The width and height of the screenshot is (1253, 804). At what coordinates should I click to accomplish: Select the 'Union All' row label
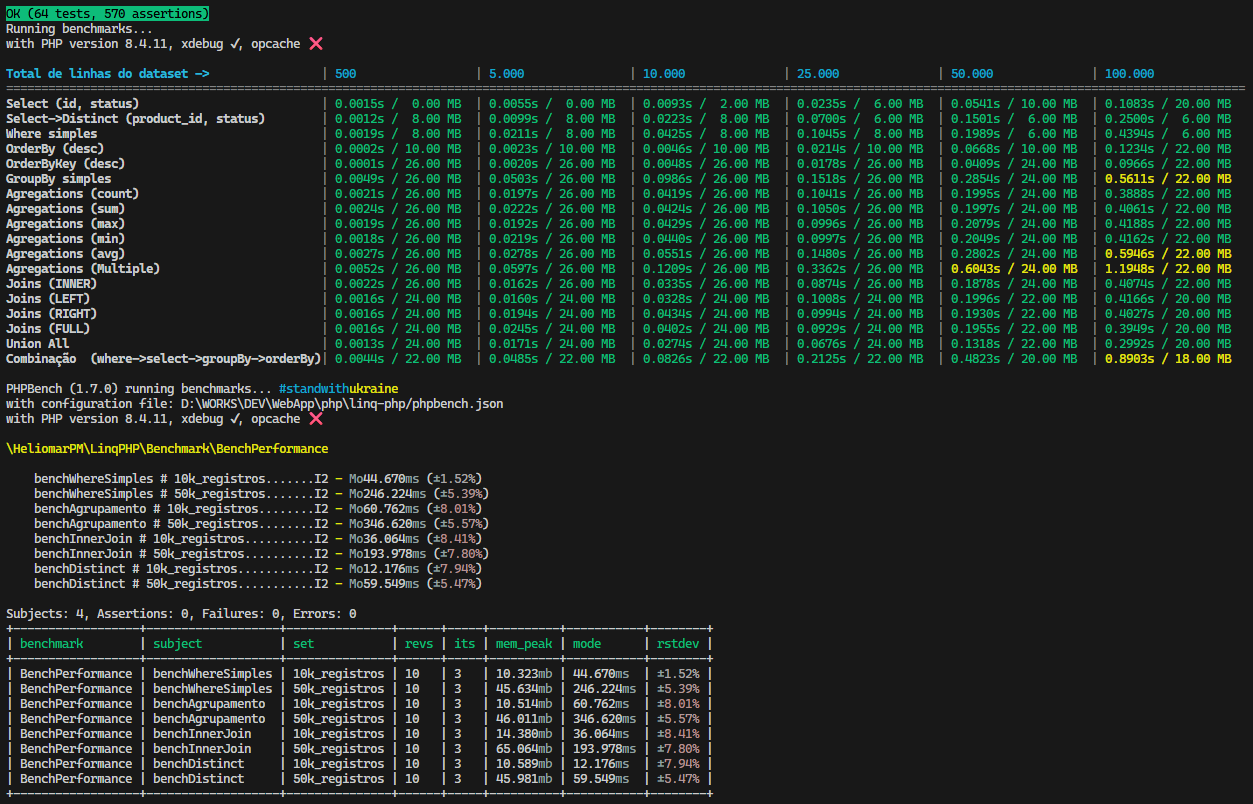click(x=38, y=344)
